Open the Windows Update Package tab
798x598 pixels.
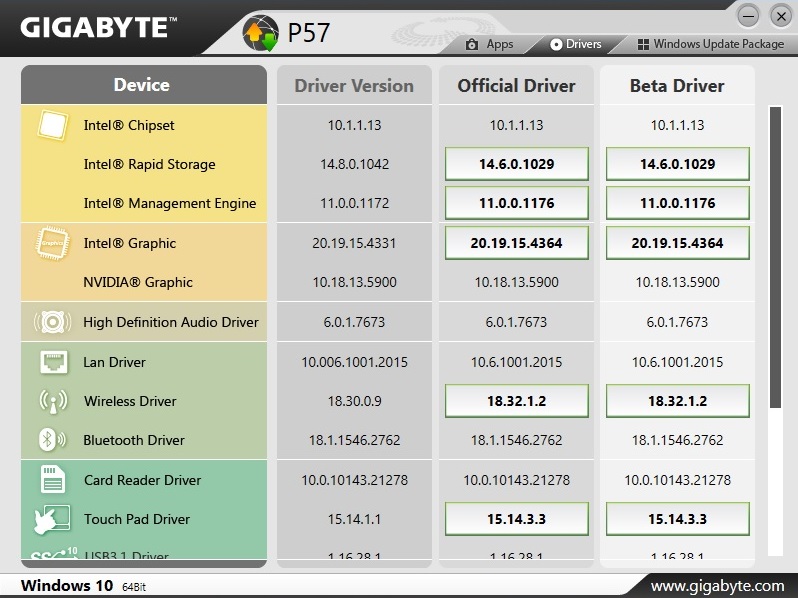[710, 44]
